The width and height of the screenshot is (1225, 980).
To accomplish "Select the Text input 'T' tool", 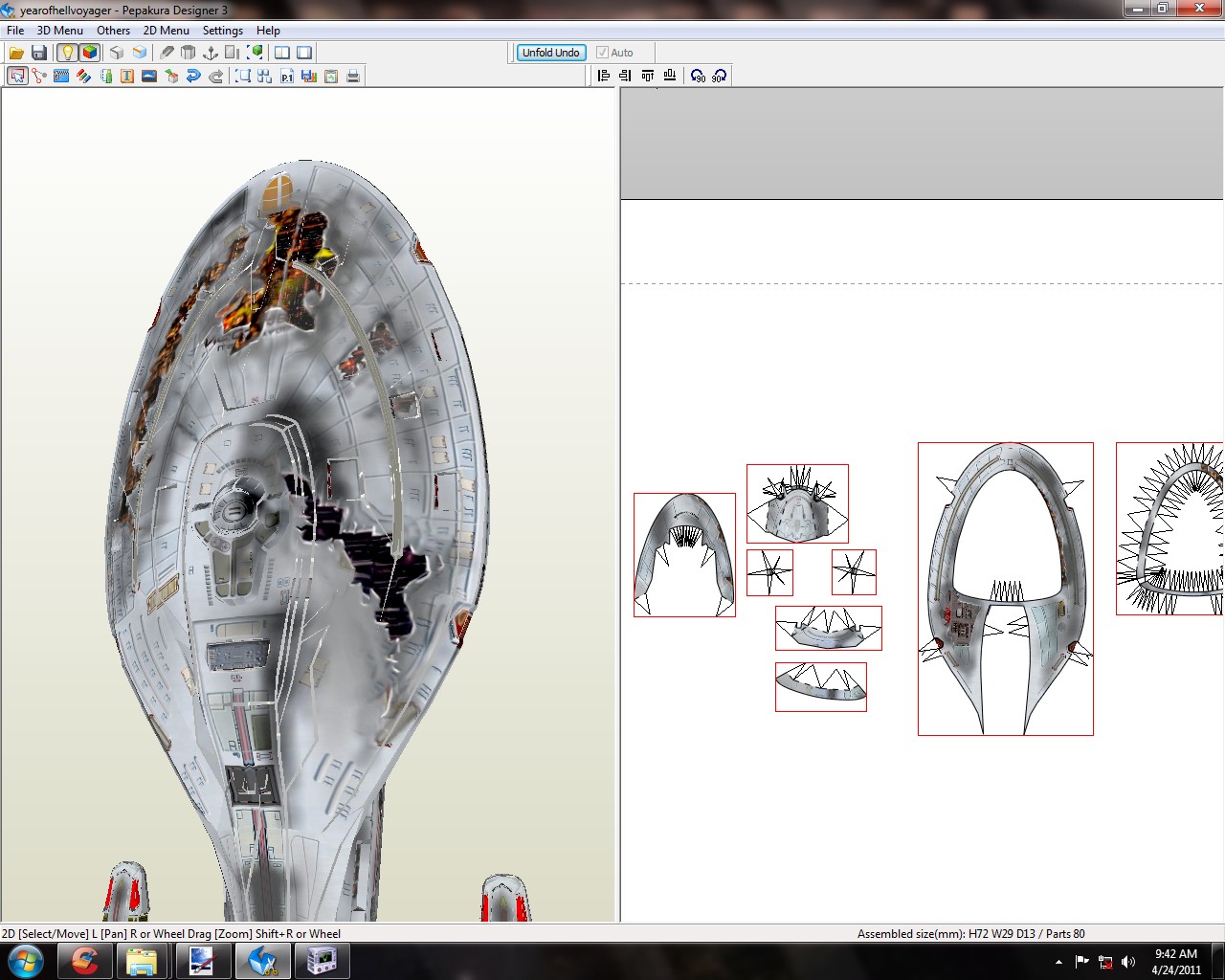I will coord(127,76).
